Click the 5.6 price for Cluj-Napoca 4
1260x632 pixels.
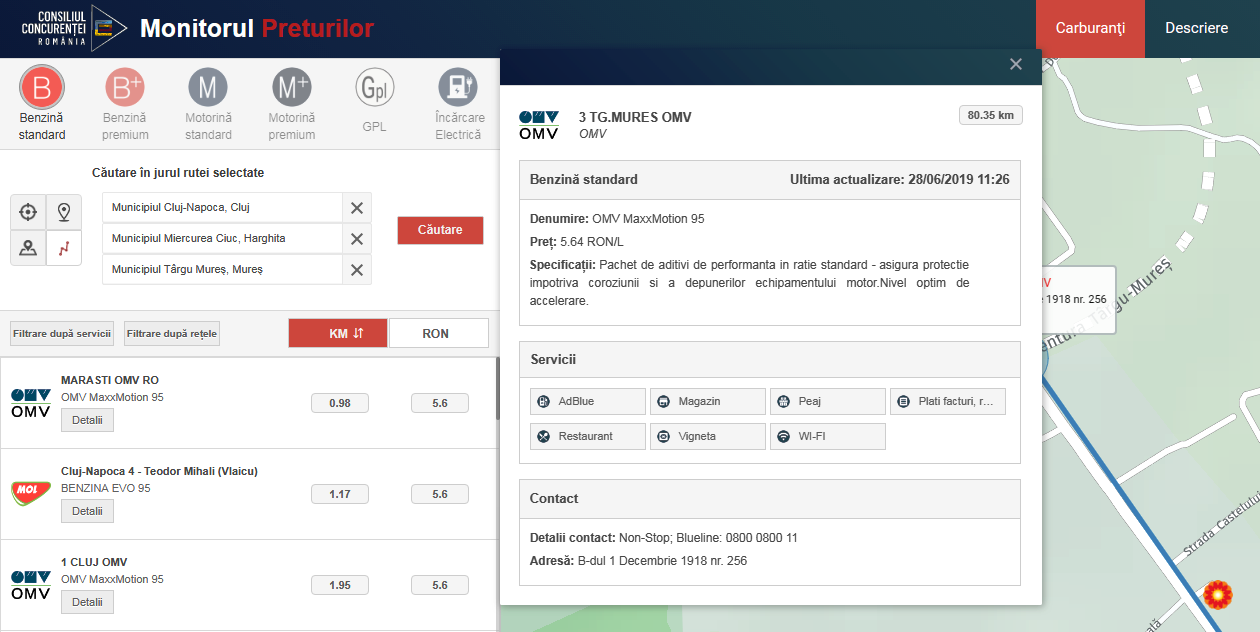[440, 494]
